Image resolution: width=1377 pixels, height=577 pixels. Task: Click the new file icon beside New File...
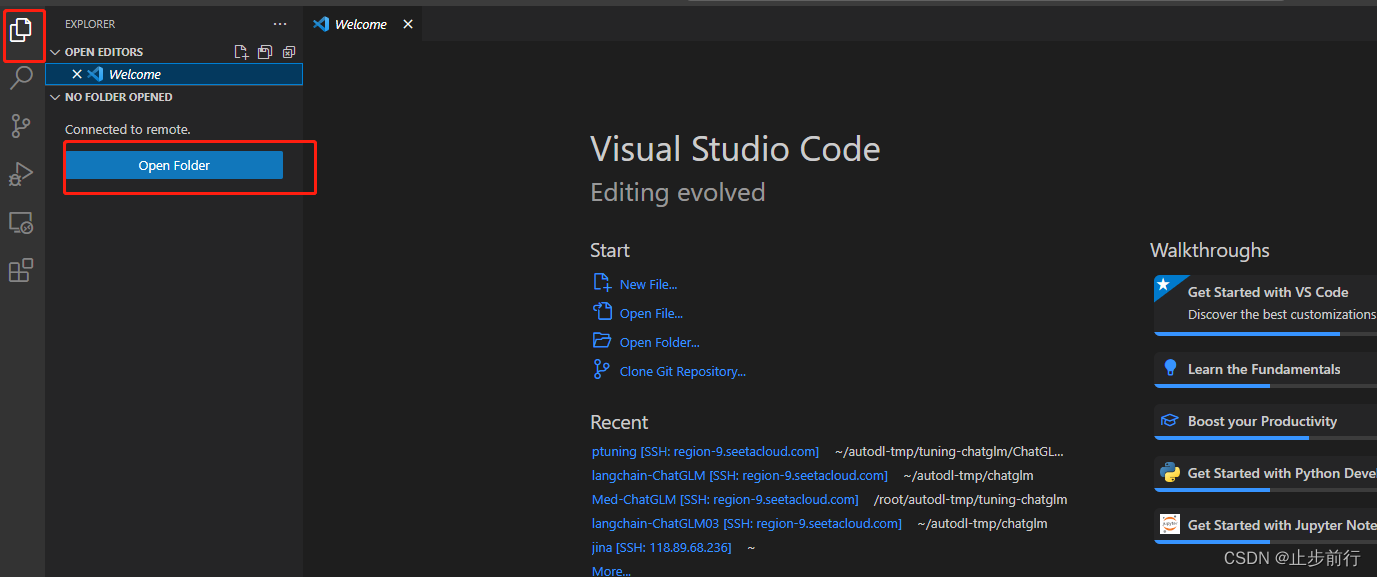point(602,283)
